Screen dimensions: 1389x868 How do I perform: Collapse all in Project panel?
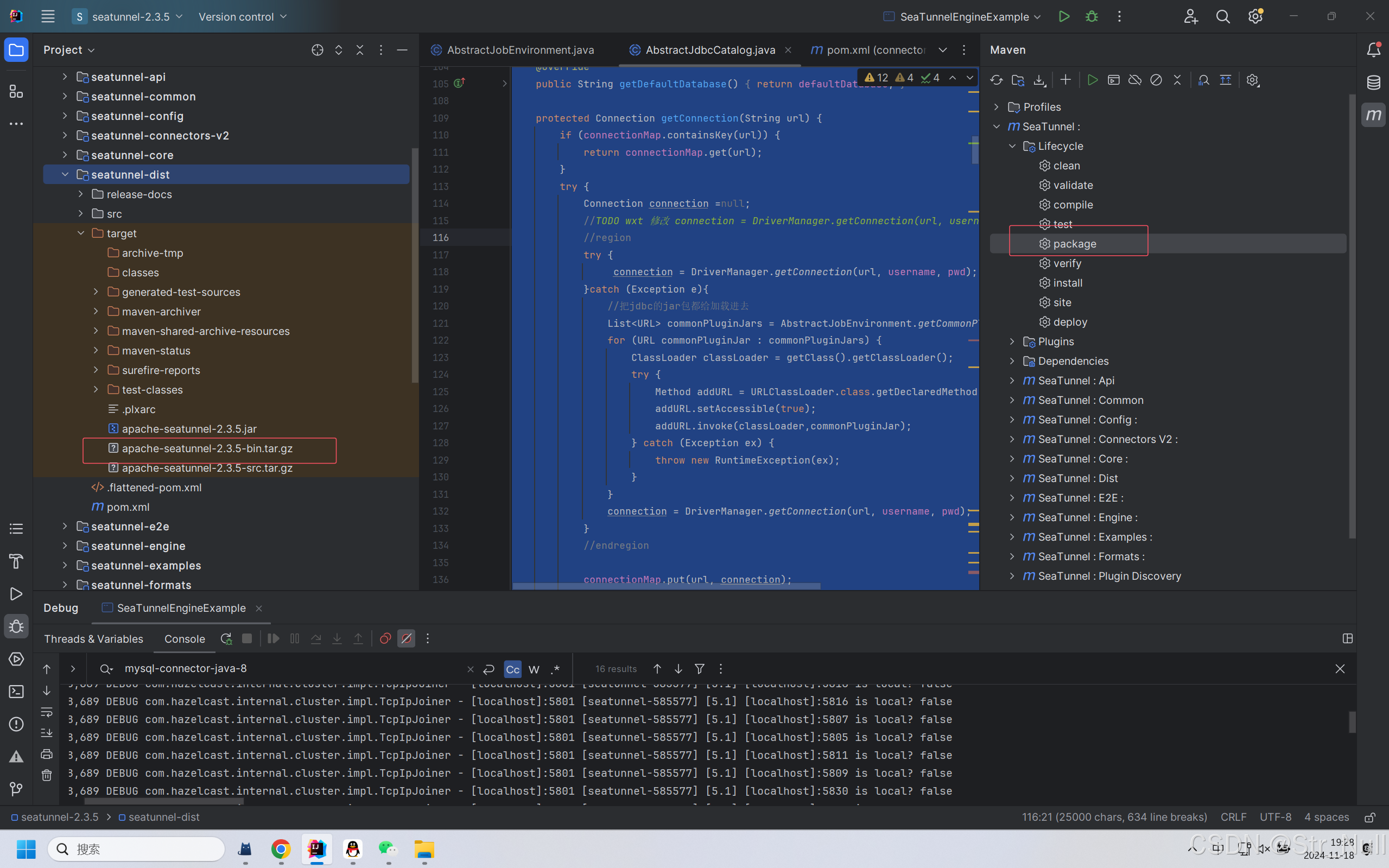click(x=360, y=50)
